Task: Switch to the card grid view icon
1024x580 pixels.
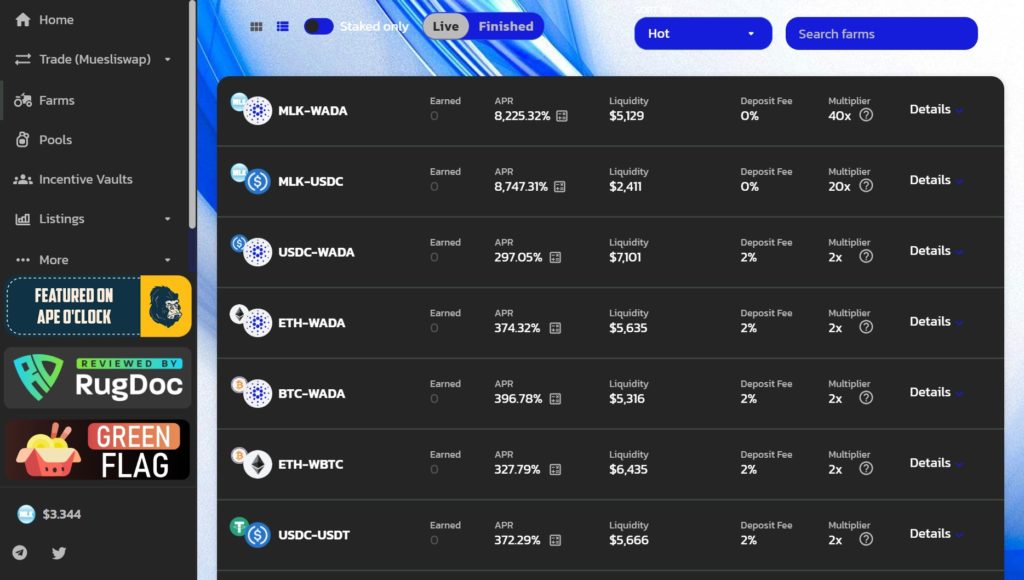Action: 256,27
